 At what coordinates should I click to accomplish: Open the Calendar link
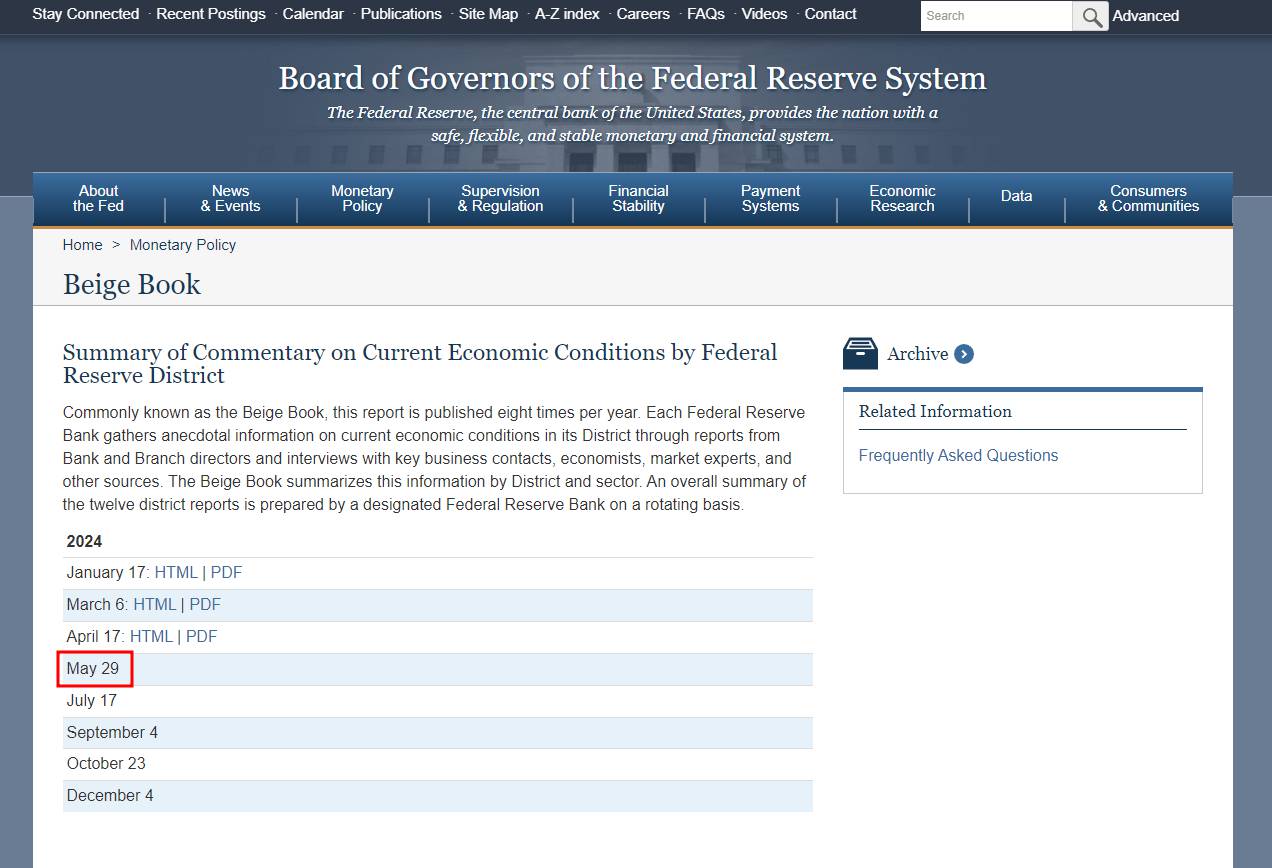(x=313, y=14)
